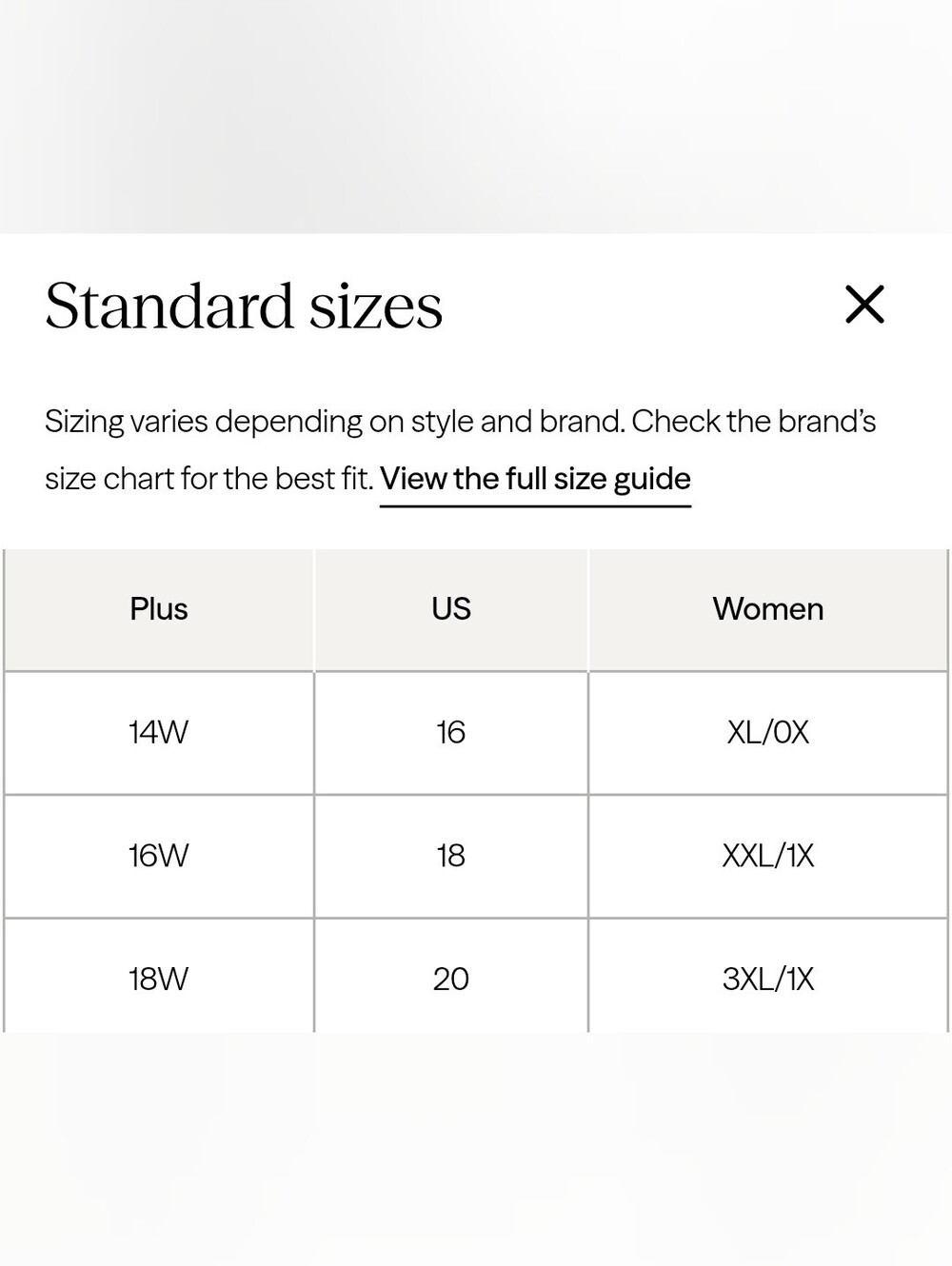Click the text 'size chart for the best fit'
This screenshot has width=952, height=1266.
(x=208, y=479)
